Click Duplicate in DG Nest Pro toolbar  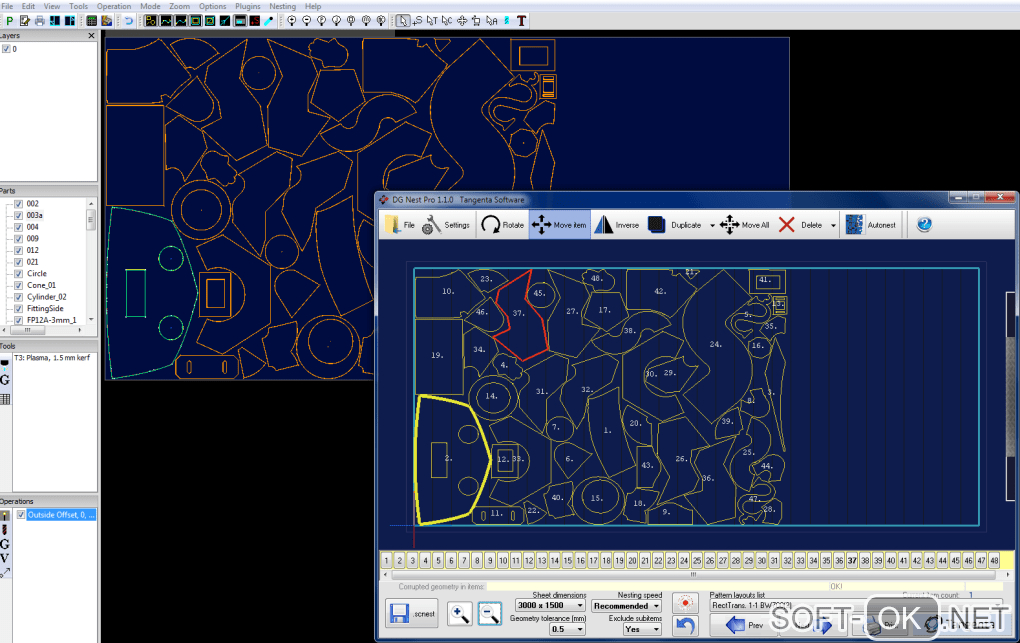tap(675, 225)
